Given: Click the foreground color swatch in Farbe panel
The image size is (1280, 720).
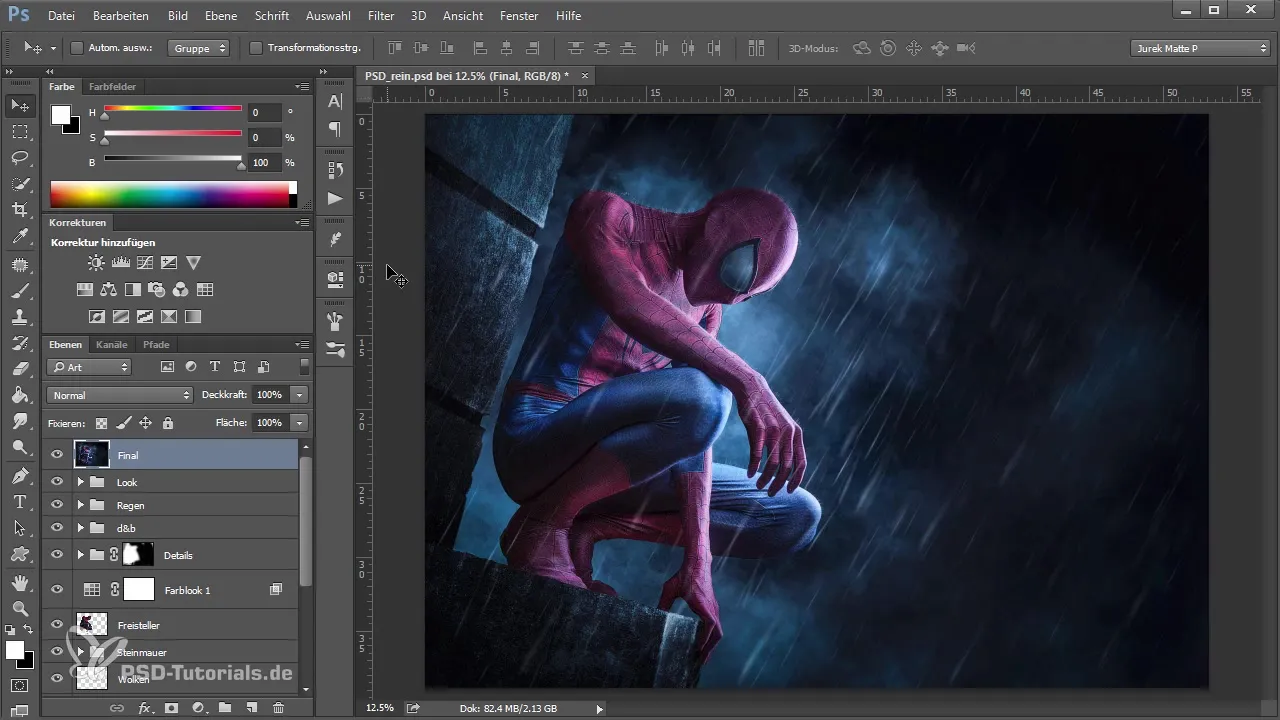Looking at the screenshot, I should click(x=61, y=114).
